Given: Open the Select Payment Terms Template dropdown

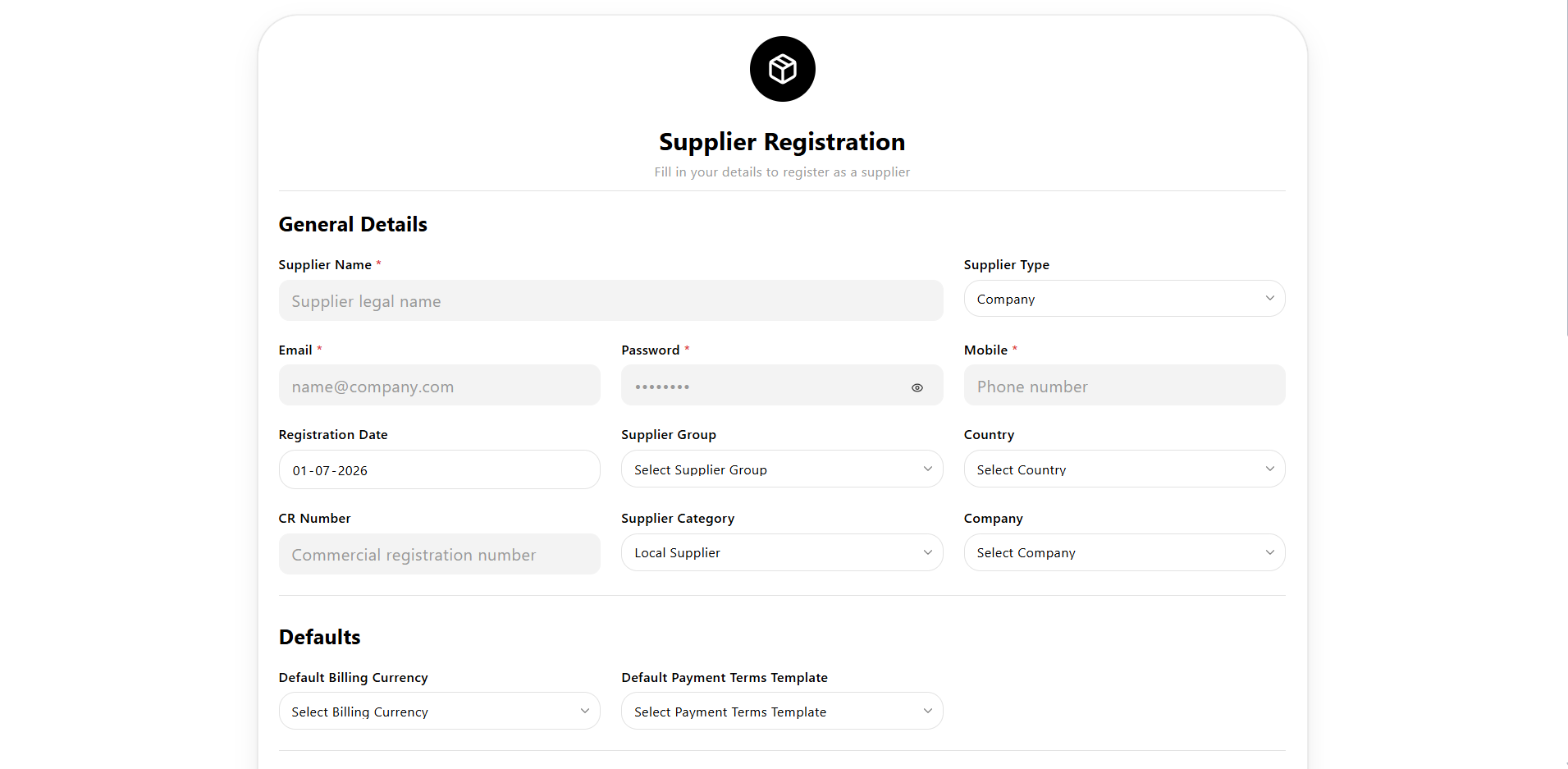Looking at the screenshot, I should (782, 712).
